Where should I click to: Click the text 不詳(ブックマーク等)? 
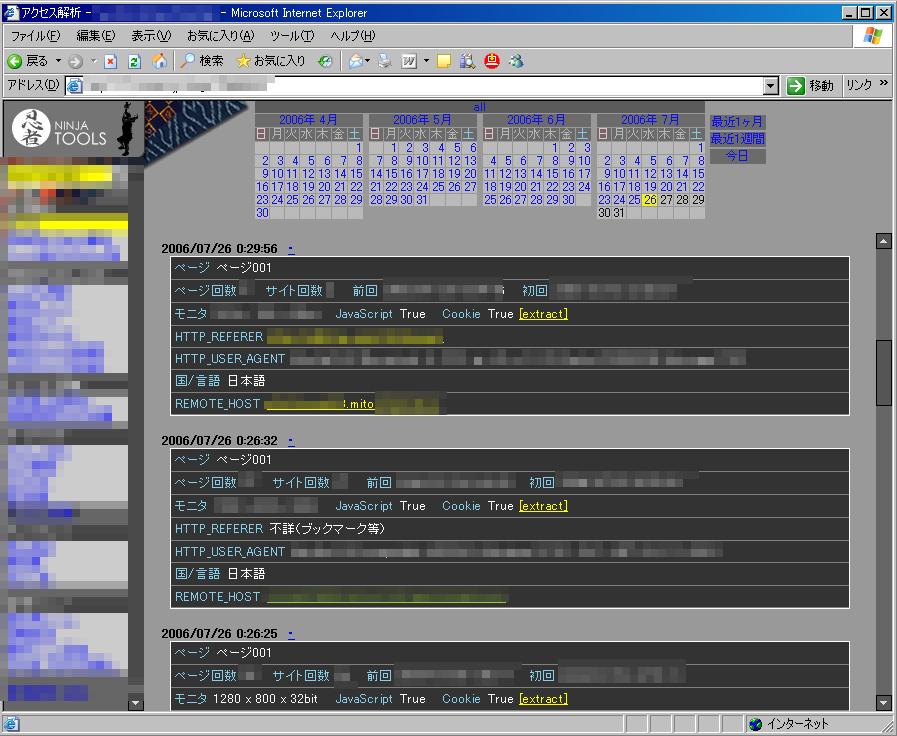(x=327, y=529)
